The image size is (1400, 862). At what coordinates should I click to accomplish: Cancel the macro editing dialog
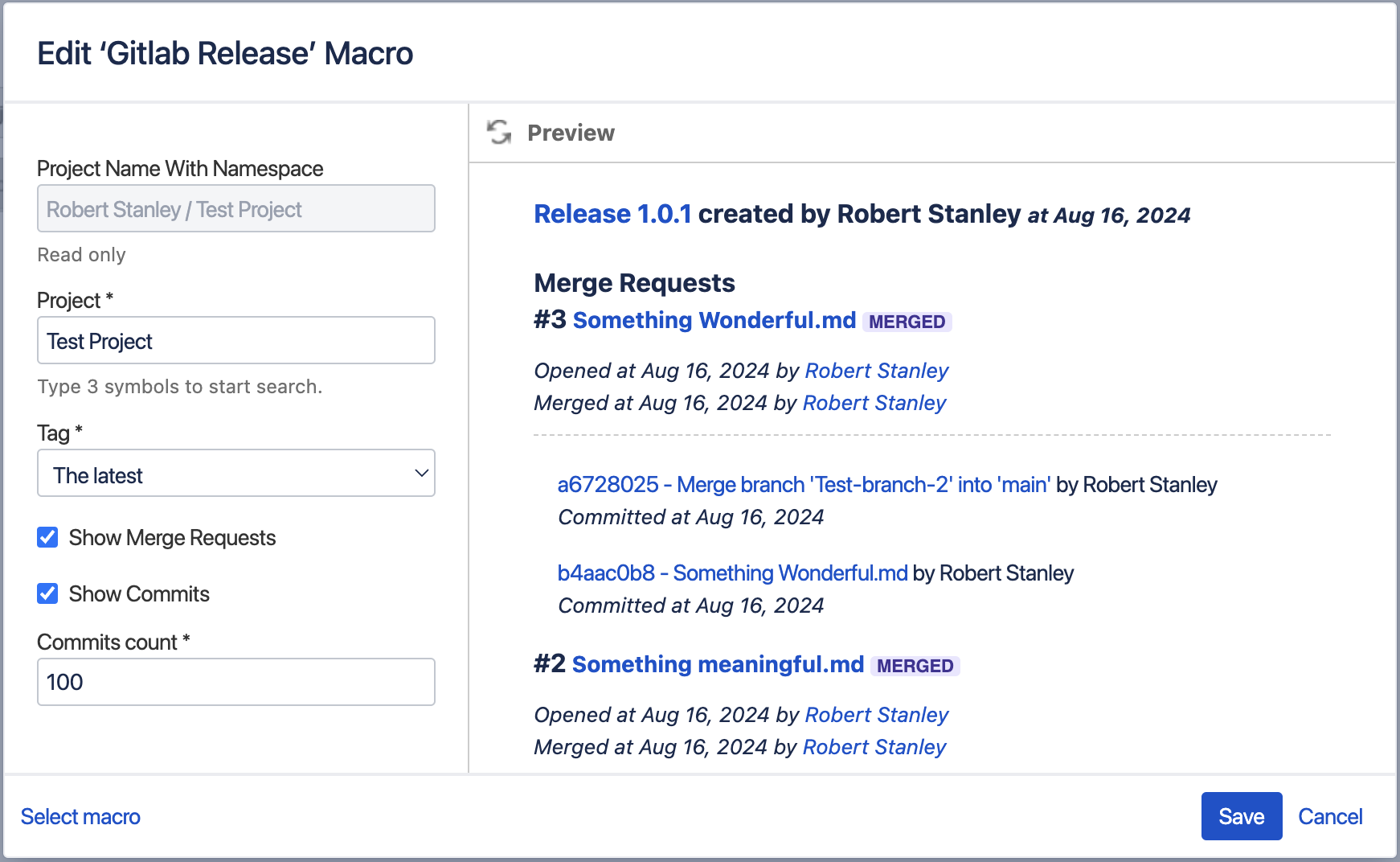[x=1330, y=816]
